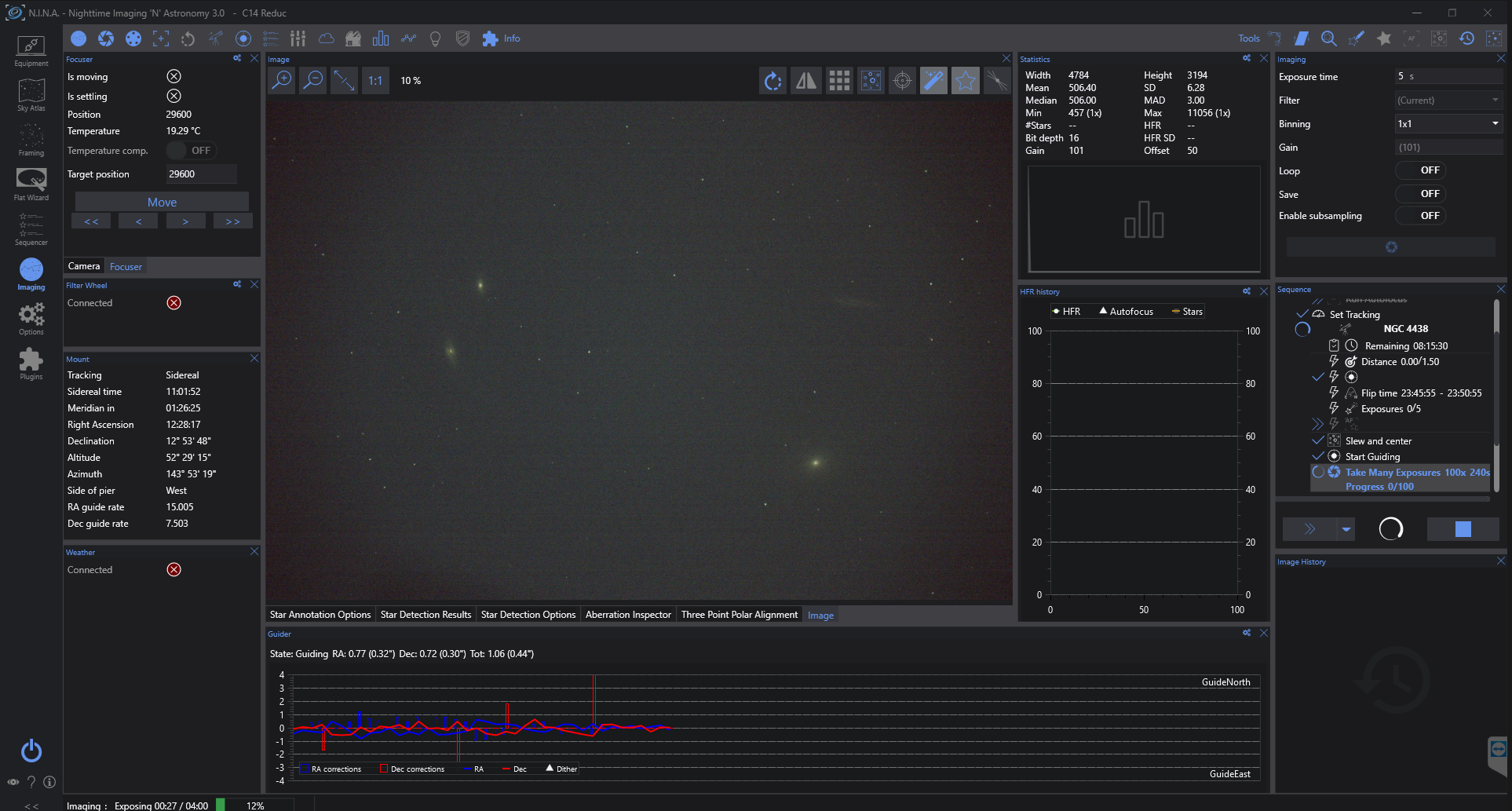The image size is (1512, 811).
Task: Open the Aberration Inspector tab
Action: click(628, 615)
